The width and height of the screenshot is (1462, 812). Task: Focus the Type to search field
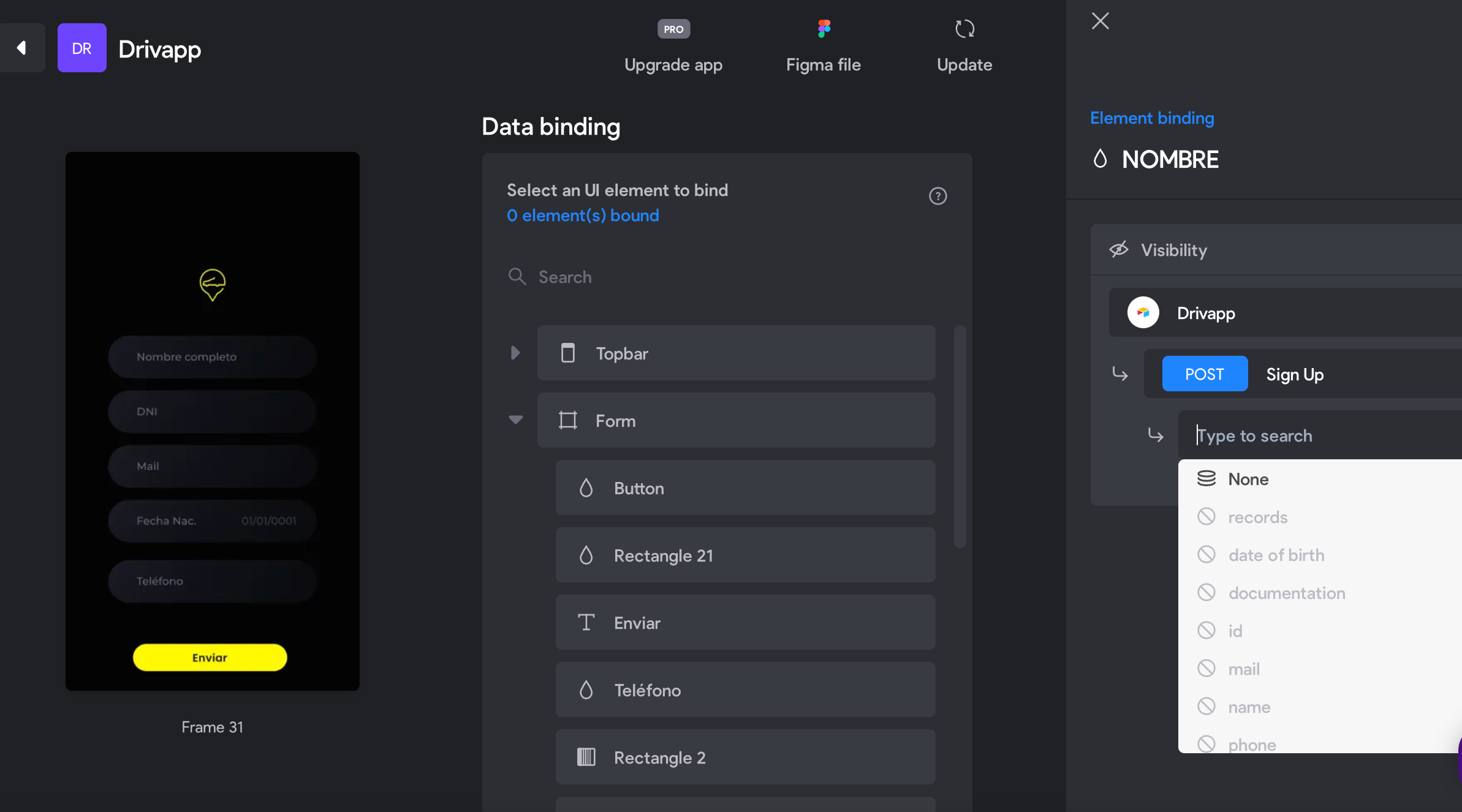point(1320,435)
